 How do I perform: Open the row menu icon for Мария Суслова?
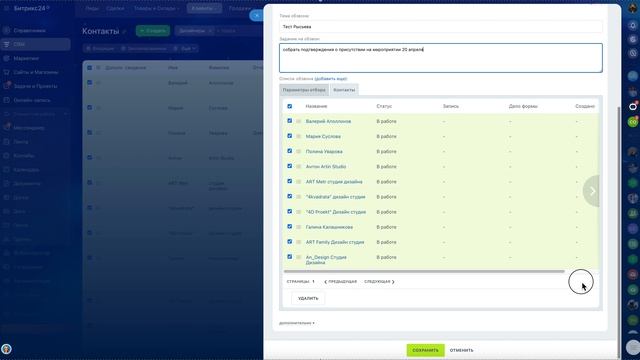298,136
